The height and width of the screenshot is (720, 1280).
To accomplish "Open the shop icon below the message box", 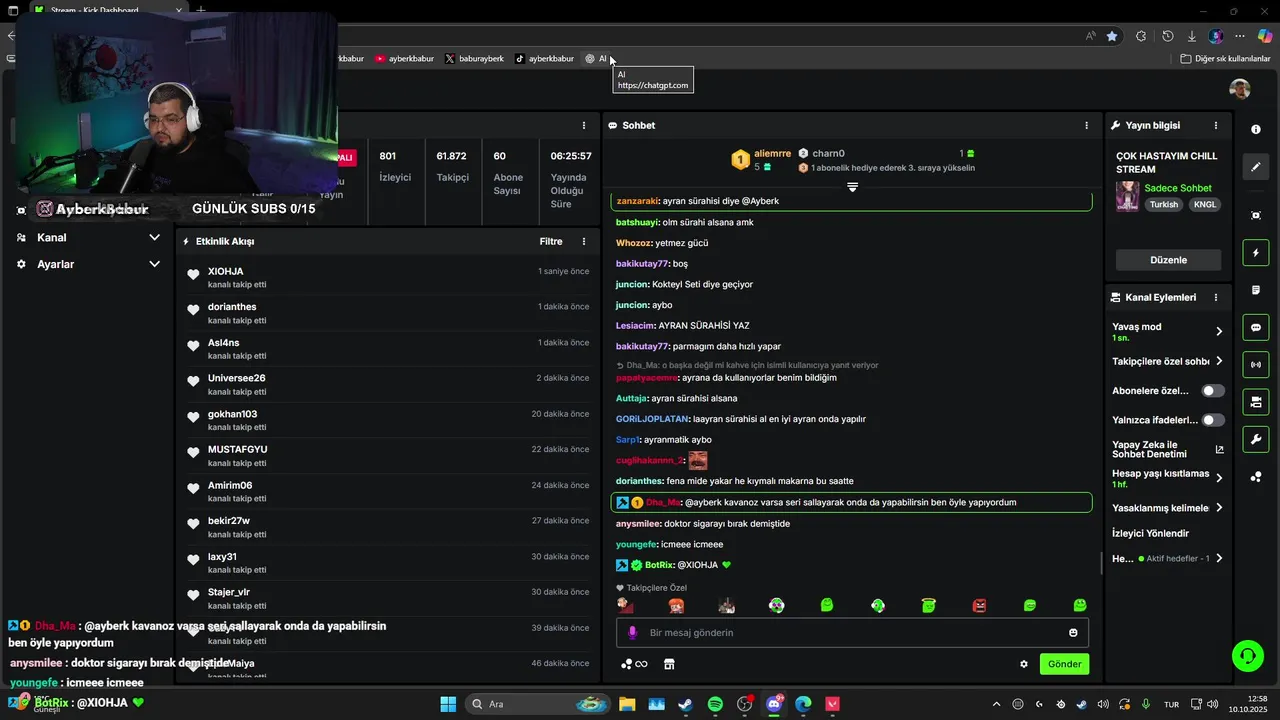I will (670, 664).
